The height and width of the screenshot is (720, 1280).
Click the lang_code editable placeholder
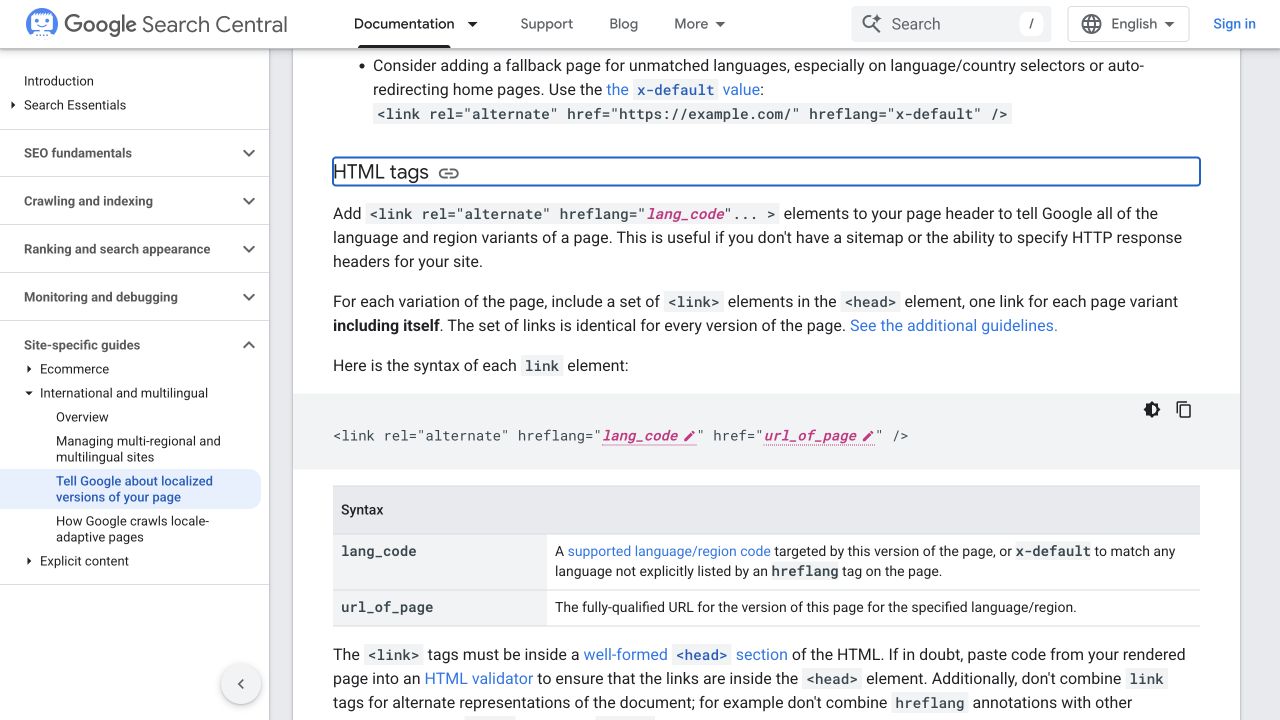click(x=648, y=436)
